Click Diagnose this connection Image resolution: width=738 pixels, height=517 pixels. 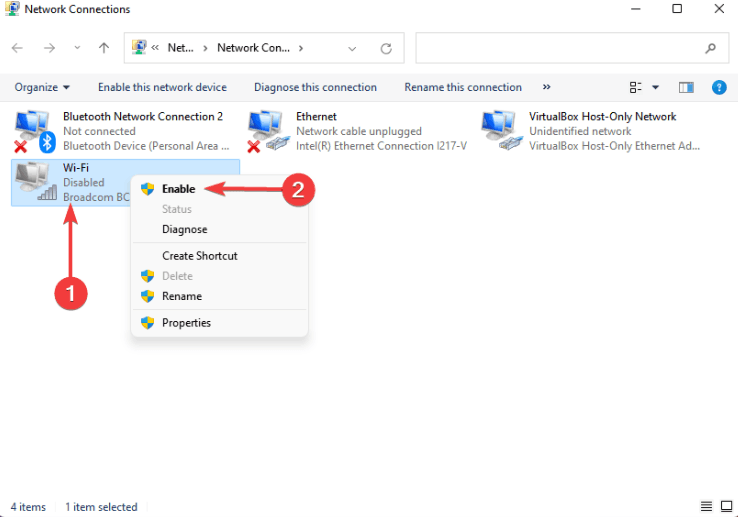(x=315, y=87)
